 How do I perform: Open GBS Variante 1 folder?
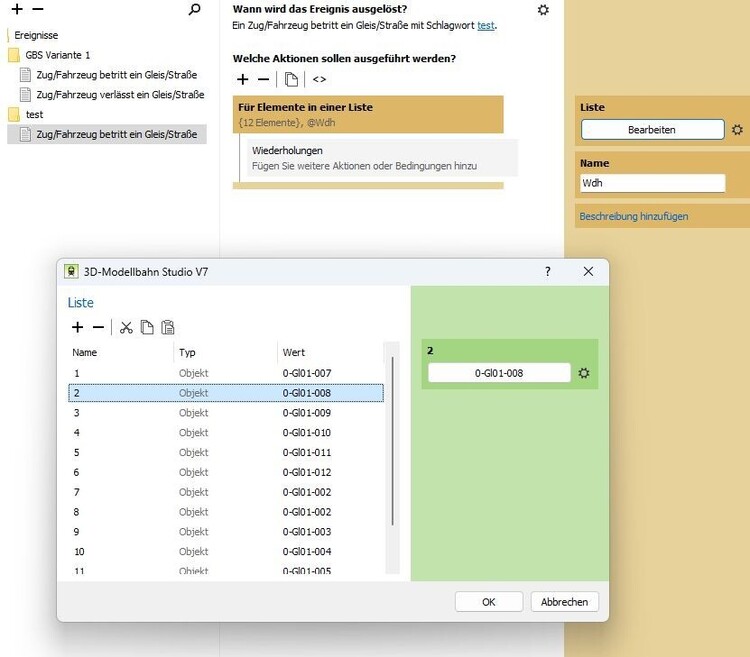coord(57,55)
